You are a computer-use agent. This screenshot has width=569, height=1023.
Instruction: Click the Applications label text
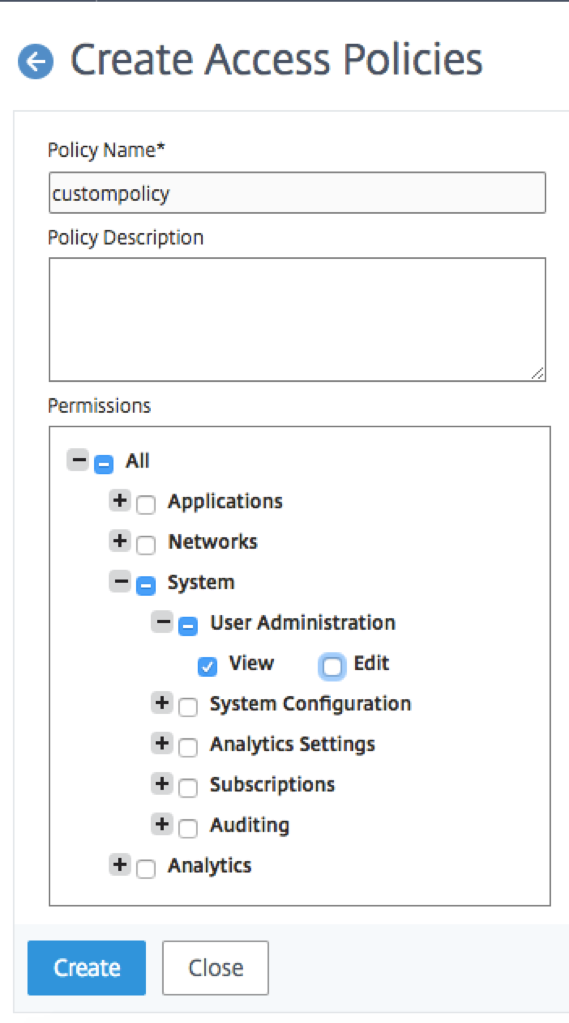click(x=225, y=501)
